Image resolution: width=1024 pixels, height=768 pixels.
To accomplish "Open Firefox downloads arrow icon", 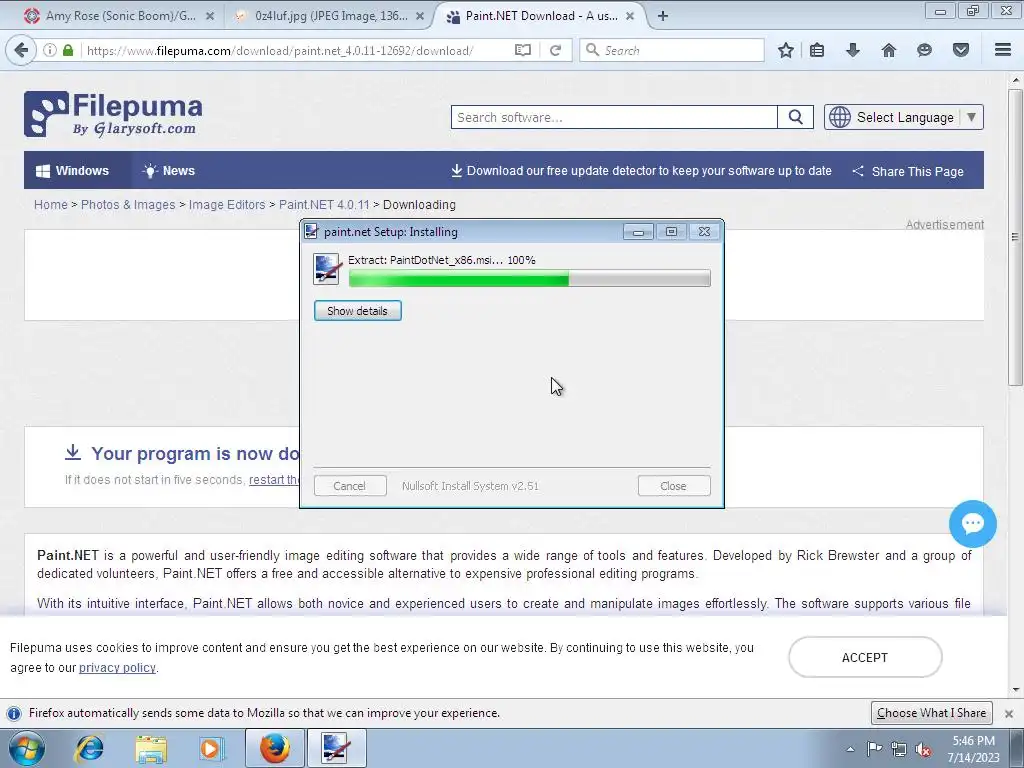I will tap(852, 50).
